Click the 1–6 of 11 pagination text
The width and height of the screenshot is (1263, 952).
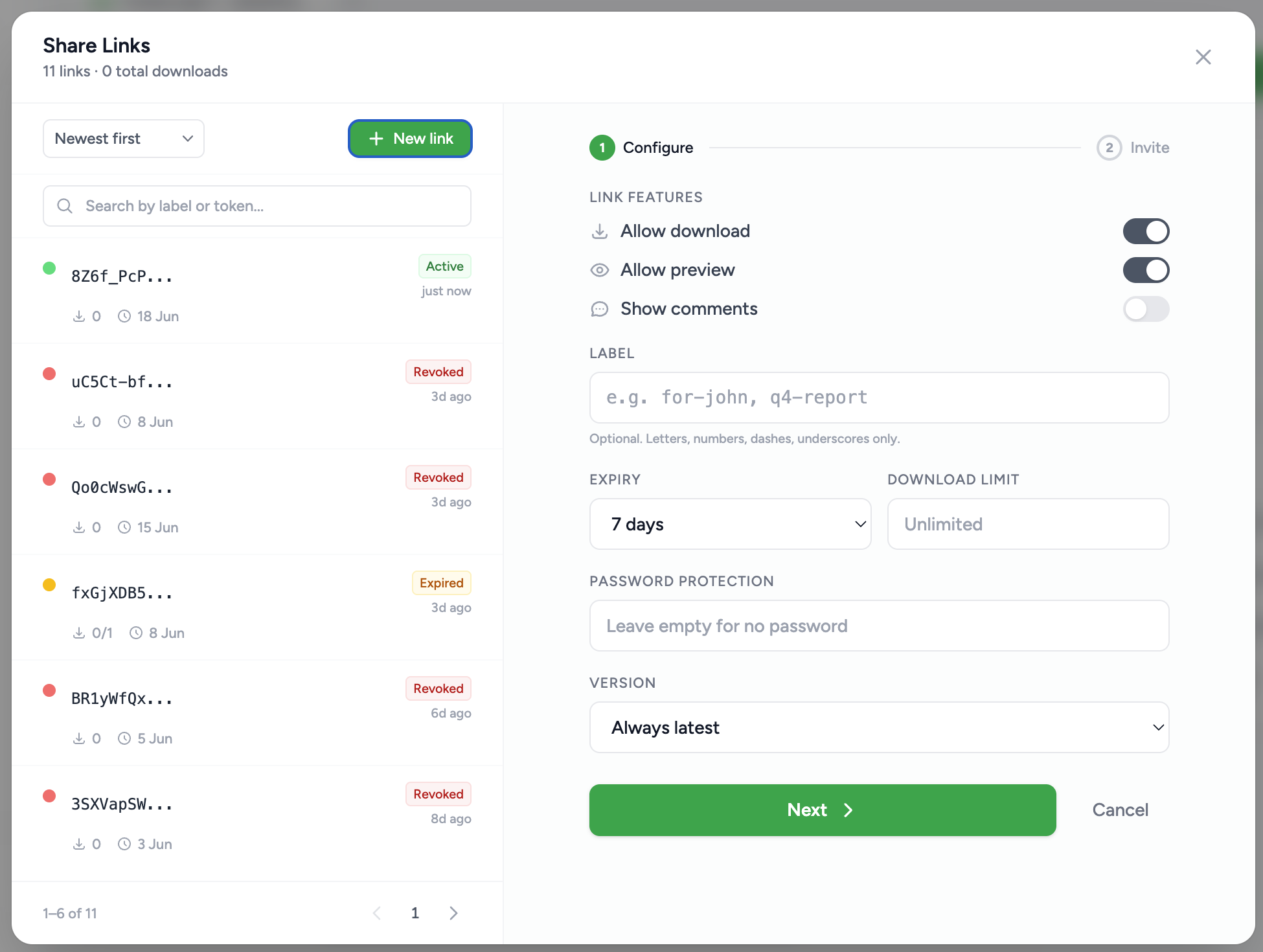[70, 913]
